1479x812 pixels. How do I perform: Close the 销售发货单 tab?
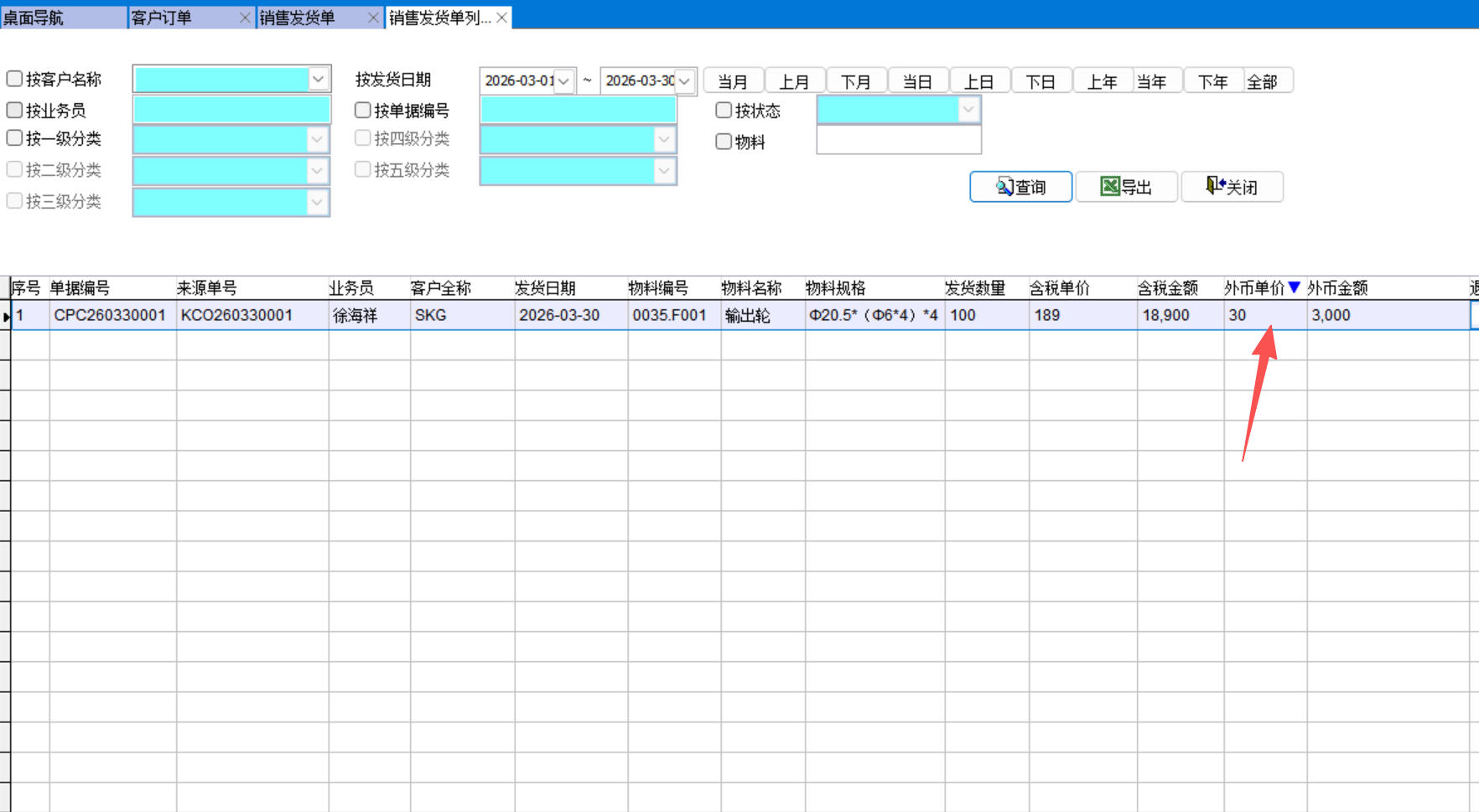click(373, 18)
